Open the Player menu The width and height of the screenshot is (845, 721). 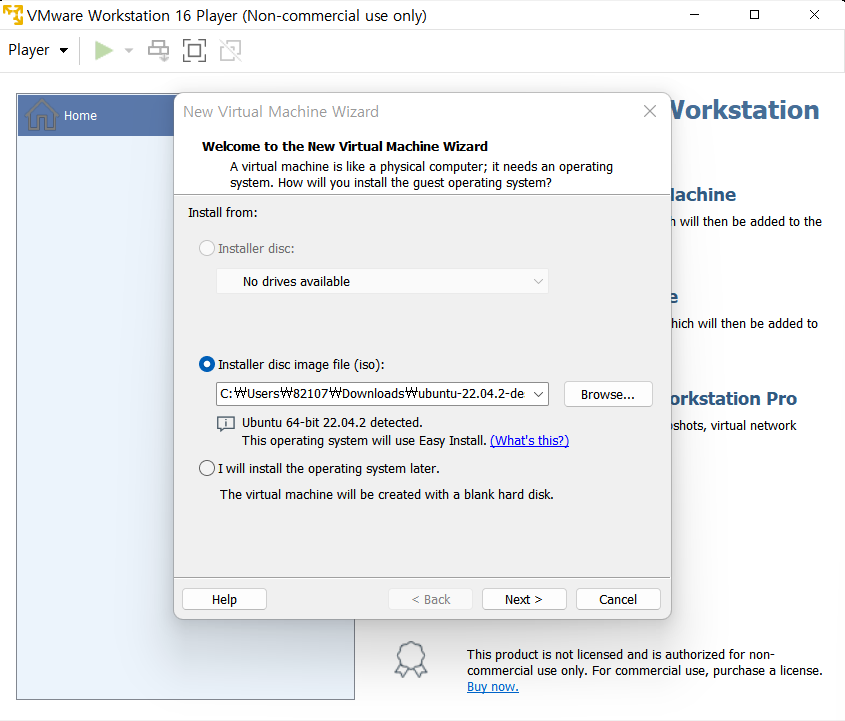click(38, 50)
